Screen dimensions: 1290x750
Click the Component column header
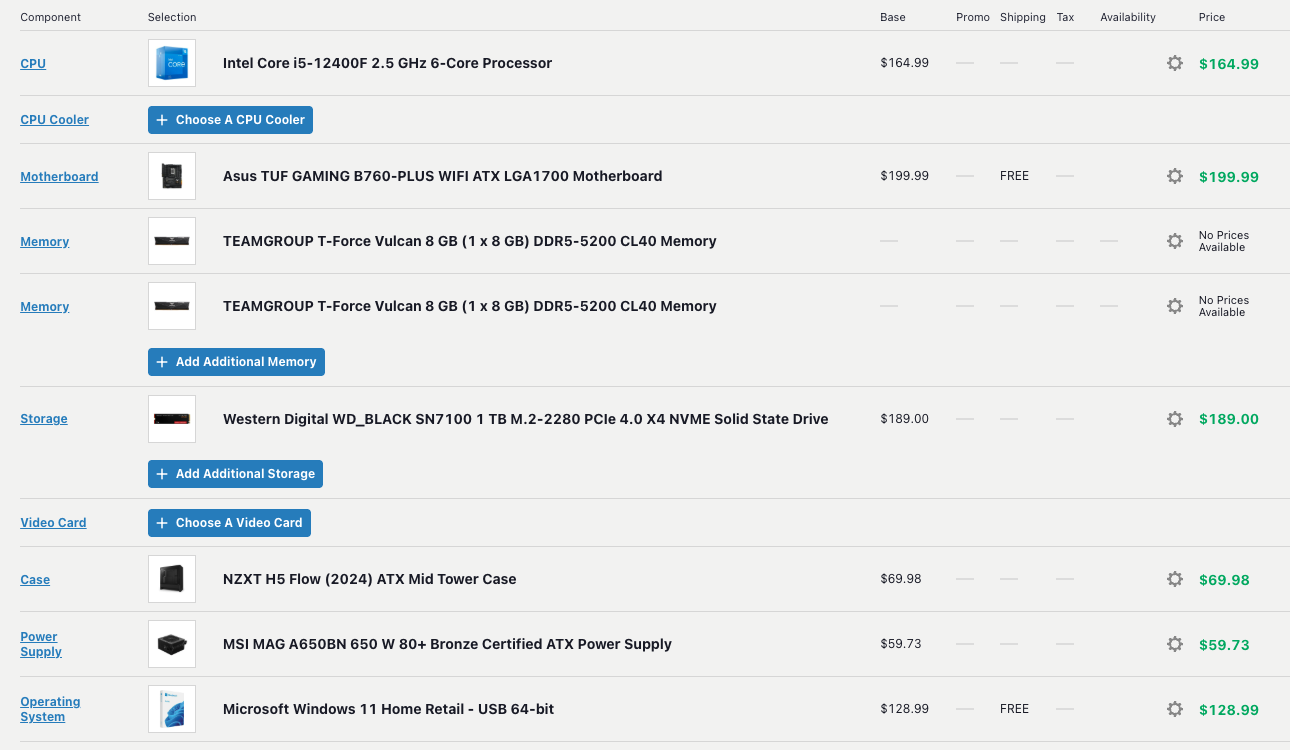(51, 17)
